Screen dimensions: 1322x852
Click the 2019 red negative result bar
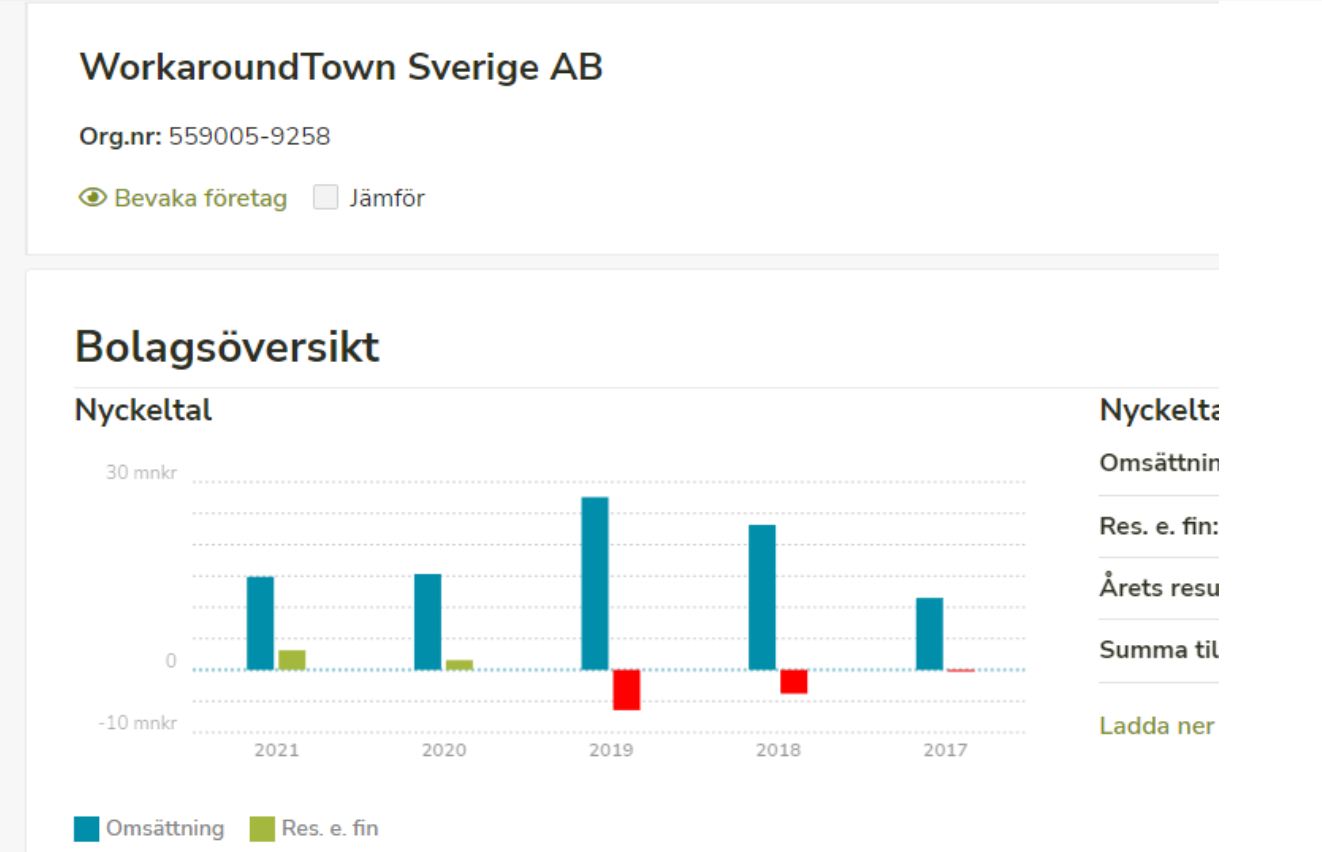click(627, 690)
